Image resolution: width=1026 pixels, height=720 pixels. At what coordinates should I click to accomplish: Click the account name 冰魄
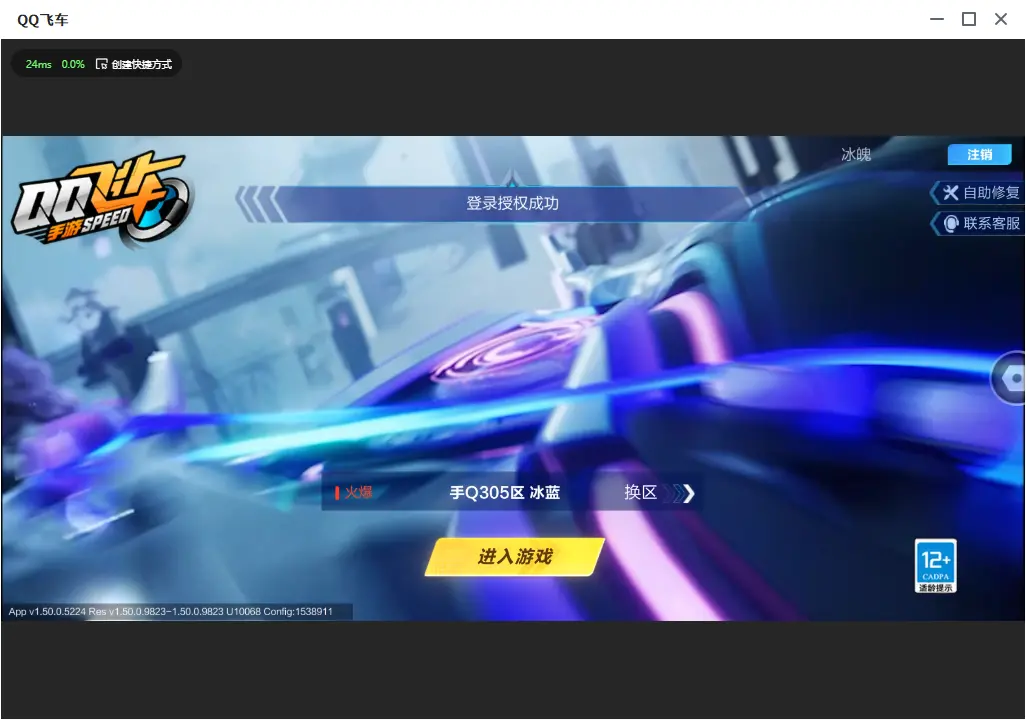[x=856, y=154]
